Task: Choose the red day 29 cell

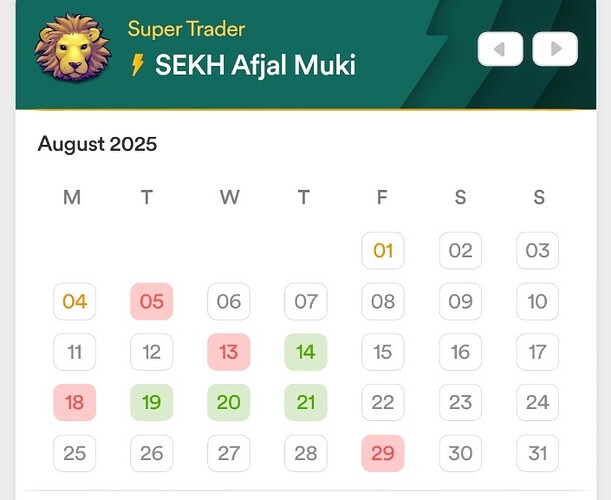Action: [383, 453]
